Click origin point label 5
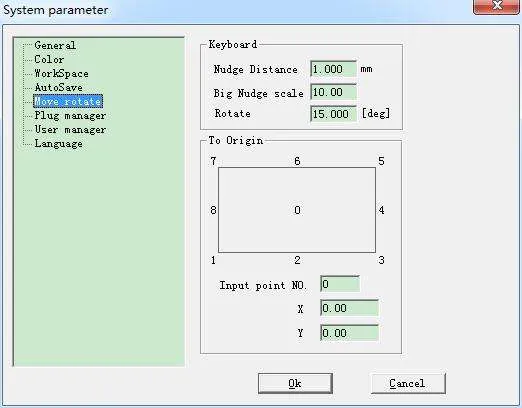522x408 pixels. [x=381, y=161]
